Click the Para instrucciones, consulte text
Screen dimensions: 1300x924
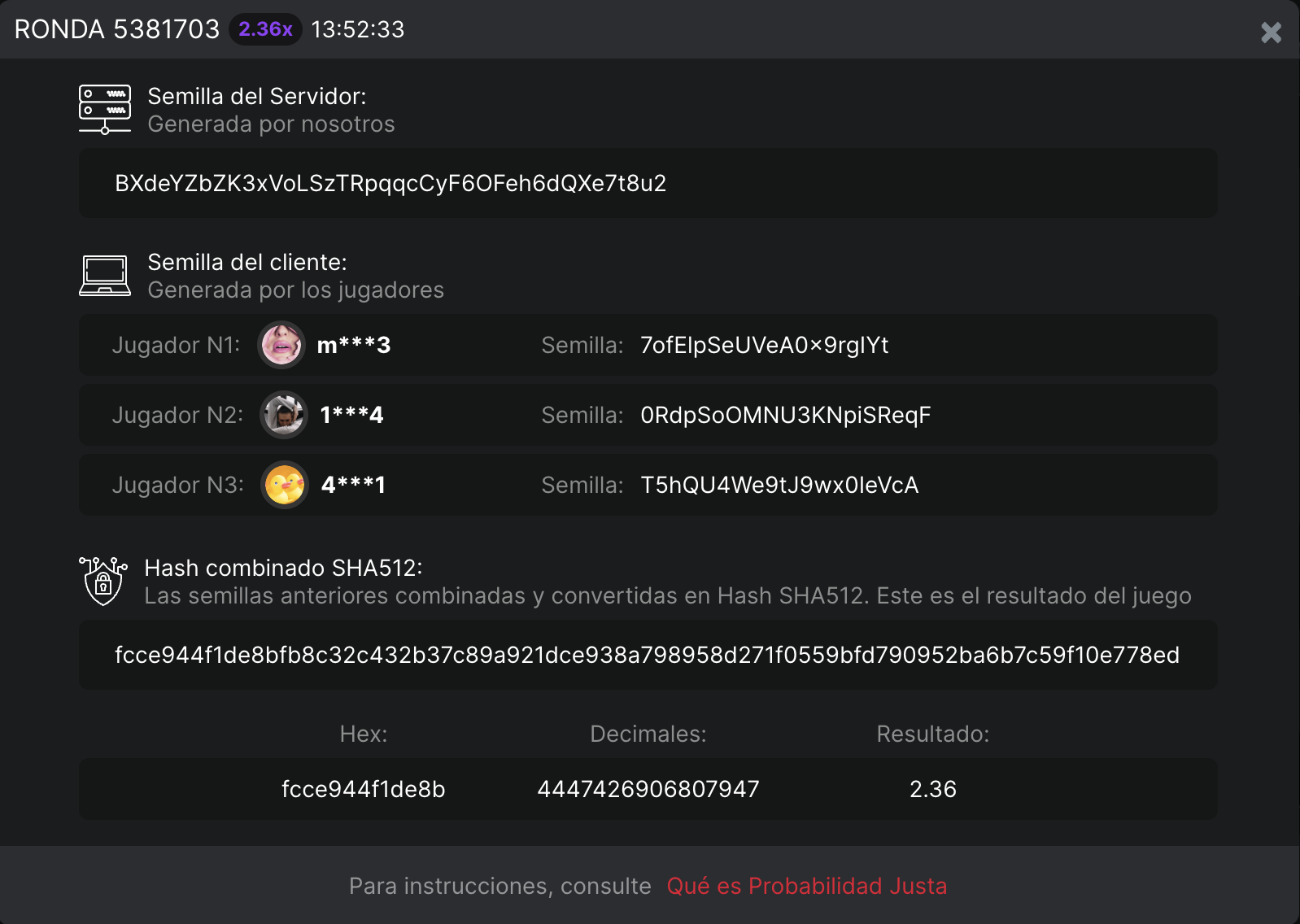click(500, 886)
